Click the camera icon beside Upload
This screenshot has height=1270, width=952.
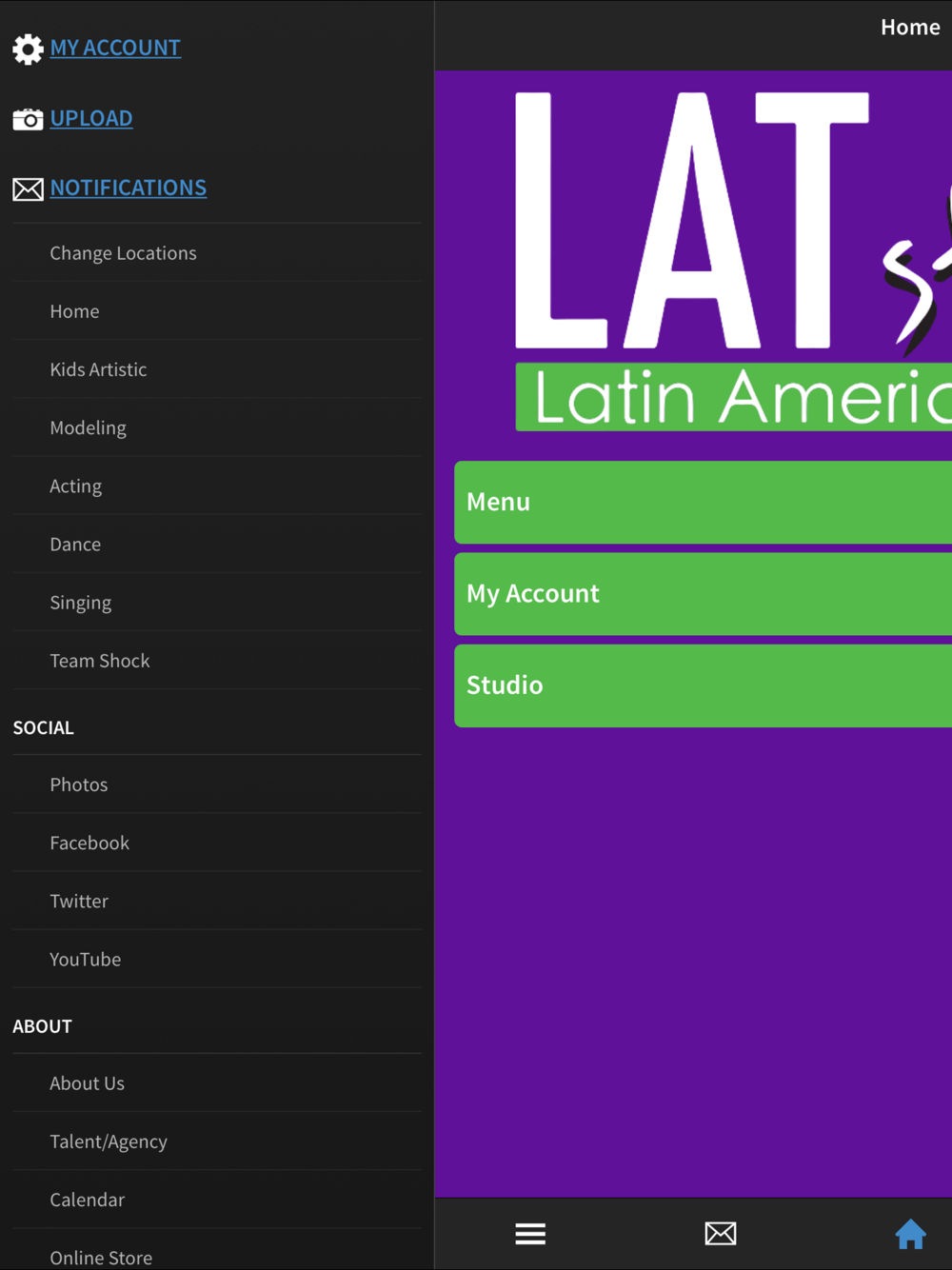coord(28,119)
